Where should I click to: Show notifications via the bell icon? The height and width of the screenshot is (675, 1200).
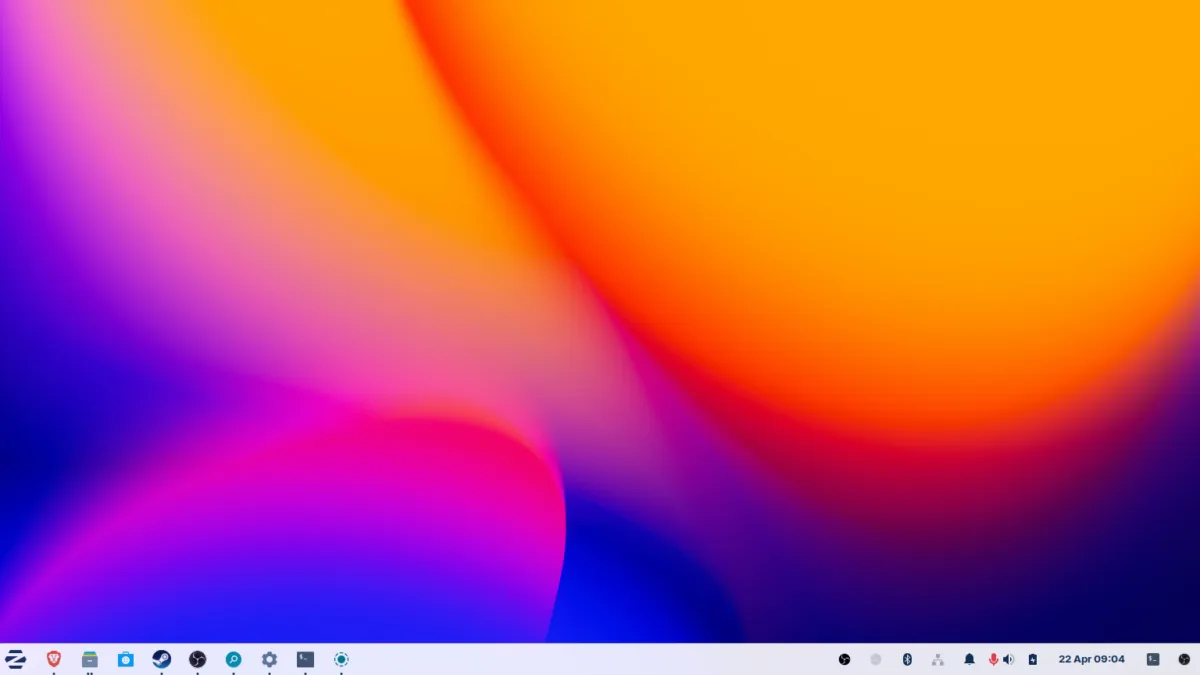point(969,659)
